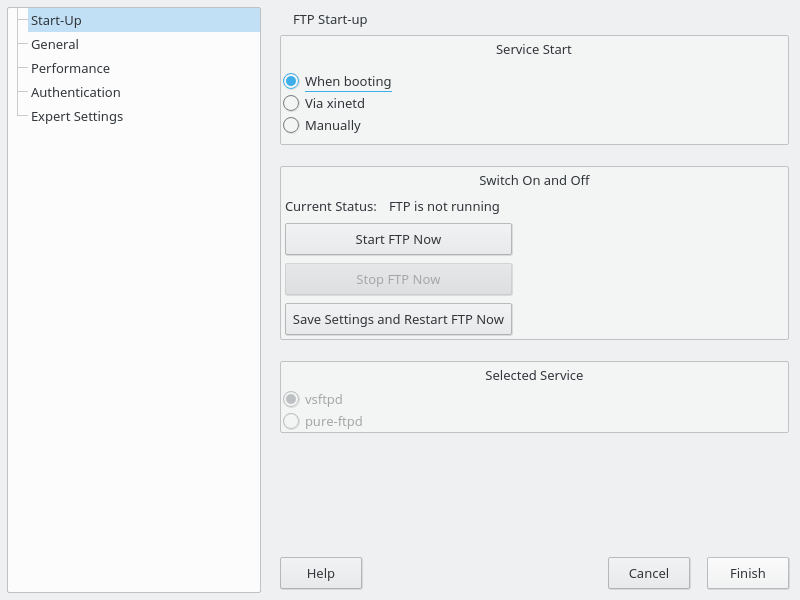Finish the FTP setup
The height and width of the screenshot is (600, 800).
tap(747, 573)
